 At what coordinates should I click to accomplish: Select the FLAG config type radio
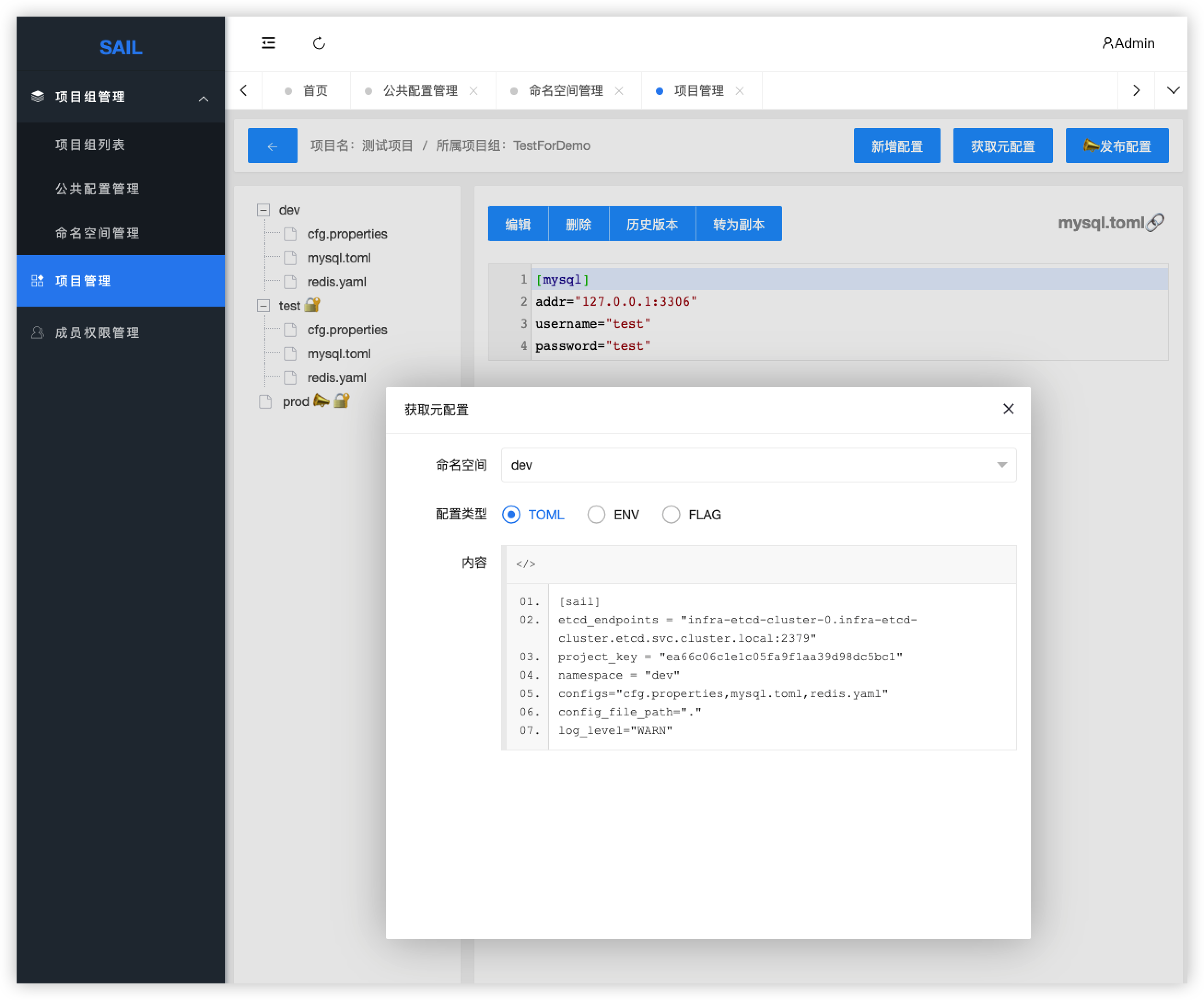pyautogui.click(x=671, y=515)
